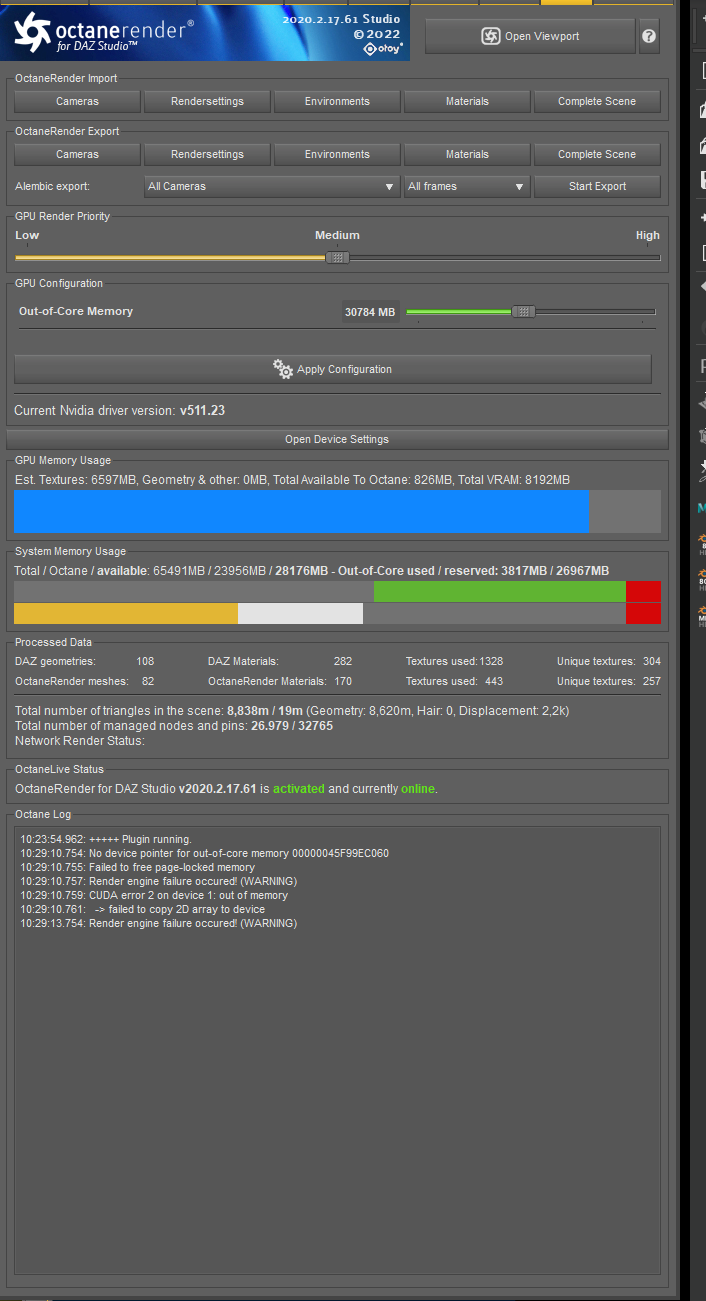Start the Alembic export

click(597, 186)
